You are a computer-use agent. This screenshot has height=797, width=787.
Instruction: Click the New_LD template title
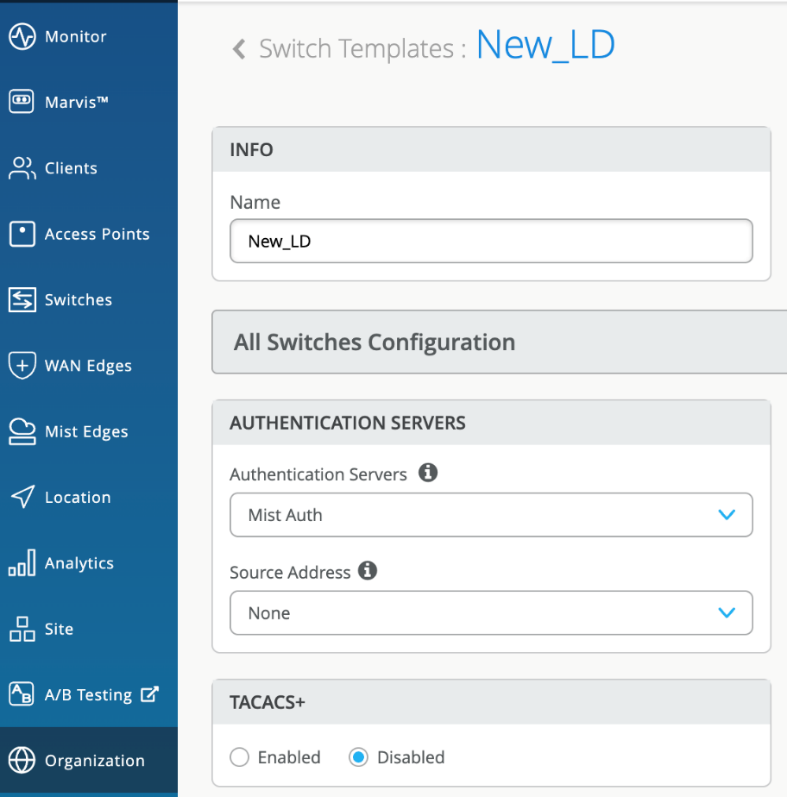(546, 45)
